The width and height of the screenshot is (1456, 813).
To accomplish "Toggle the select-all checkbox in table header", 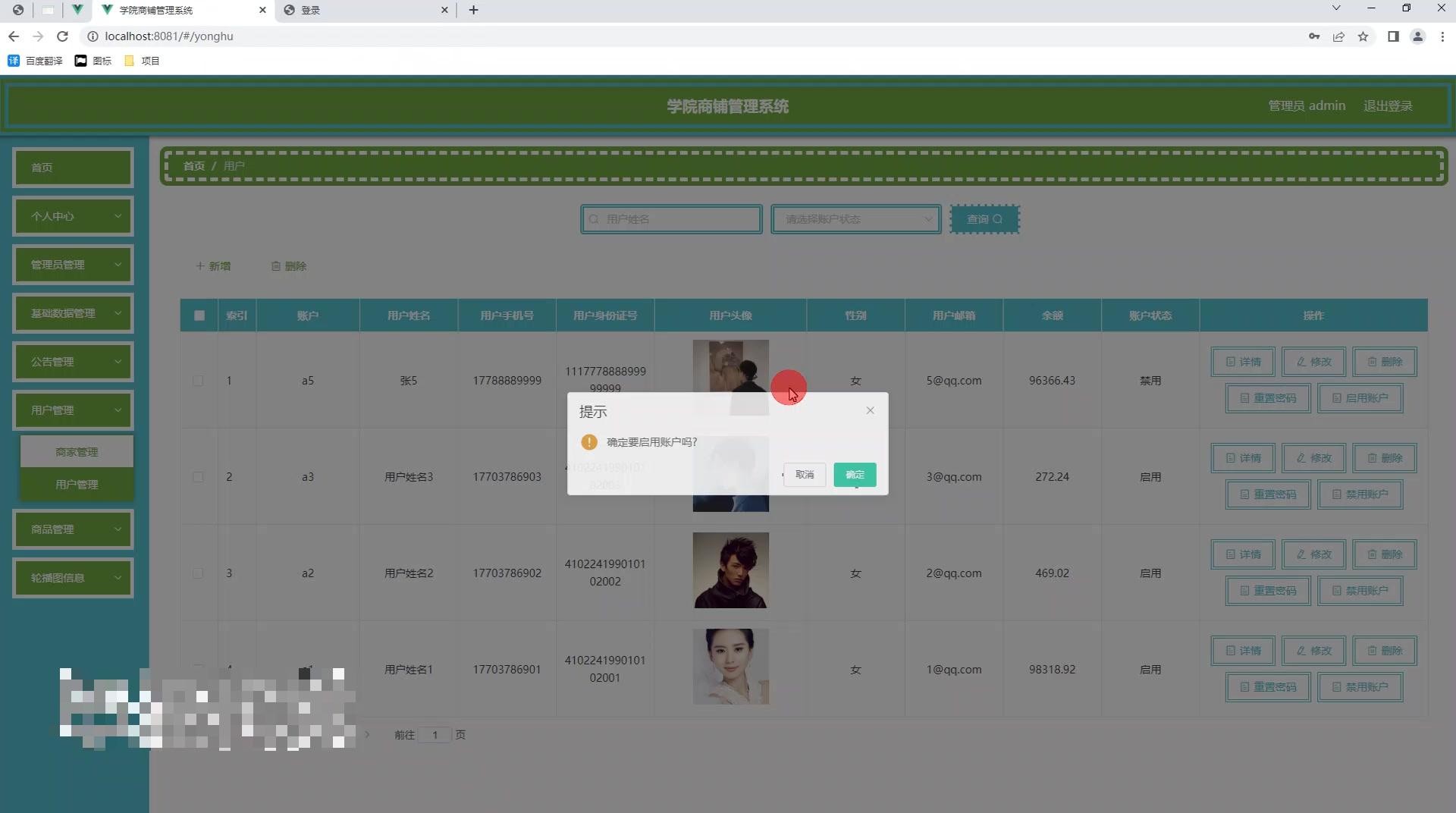I will (198, 315).
